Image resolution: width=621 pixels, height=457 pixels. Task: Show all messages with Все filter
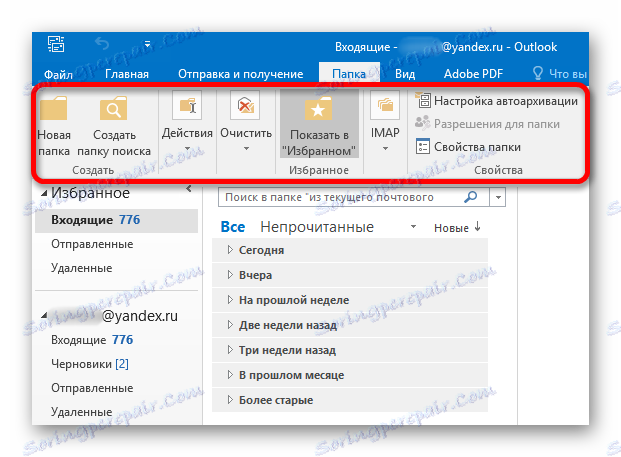pos(233,227)
